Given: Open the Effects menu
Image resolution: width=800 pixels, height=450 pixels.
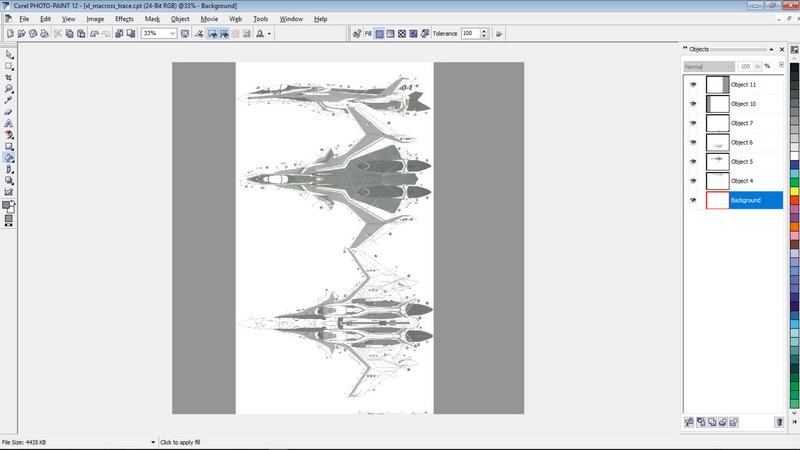Looking at the screenshot, I should coord(124,19).
